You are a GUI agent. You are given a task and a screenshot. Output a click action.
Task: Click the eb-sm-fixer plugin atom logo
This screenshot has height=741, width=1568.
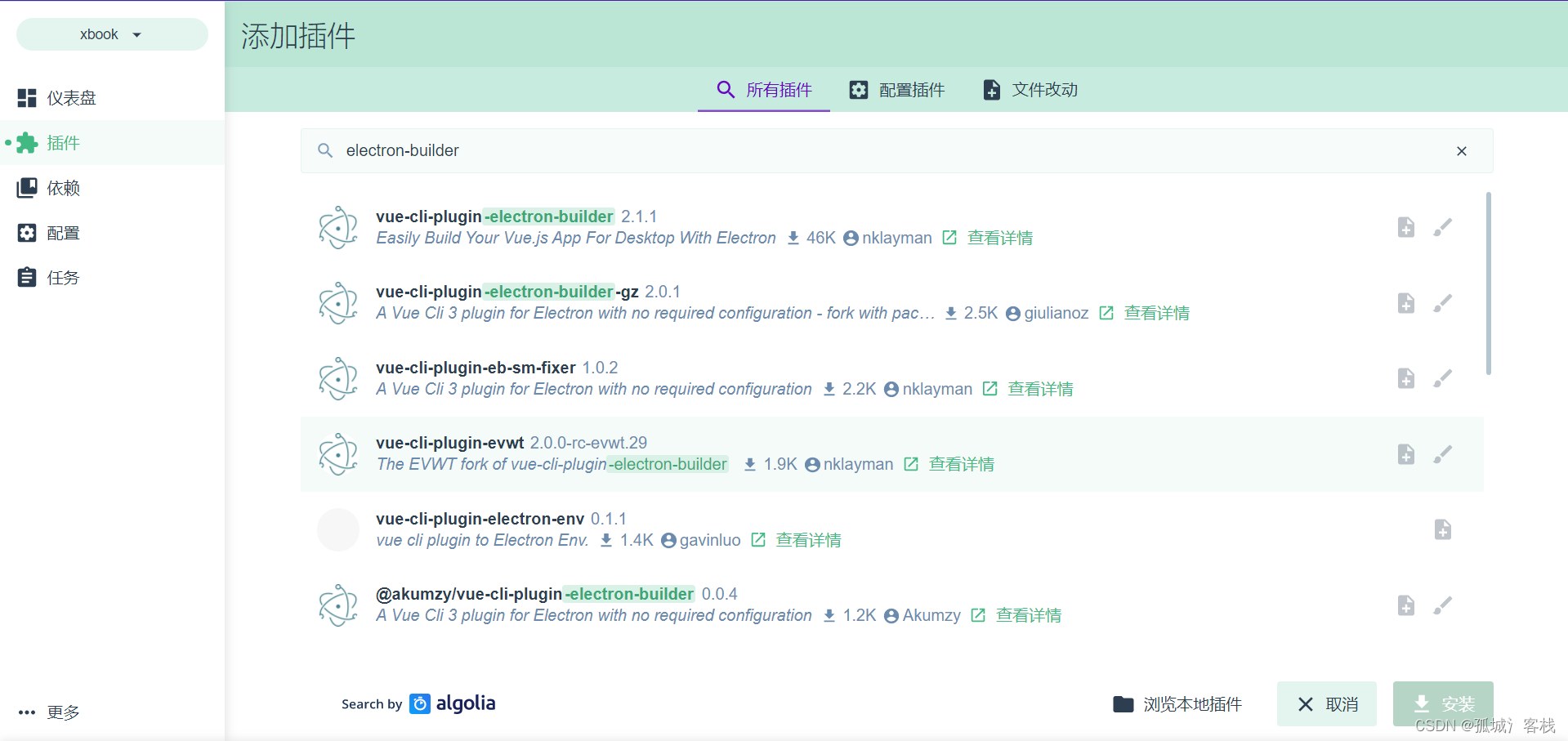[338, 378]
